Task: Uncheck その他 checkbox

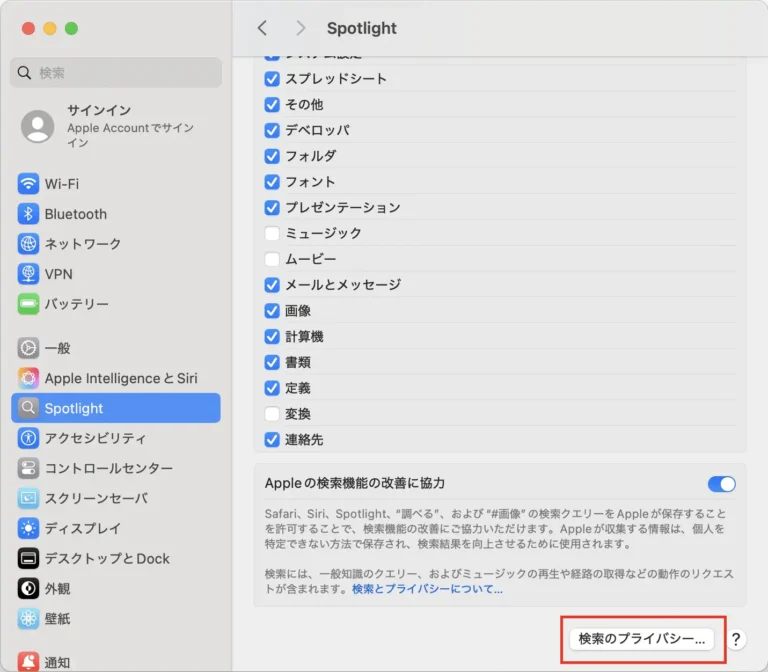Action: coord(272,104)
